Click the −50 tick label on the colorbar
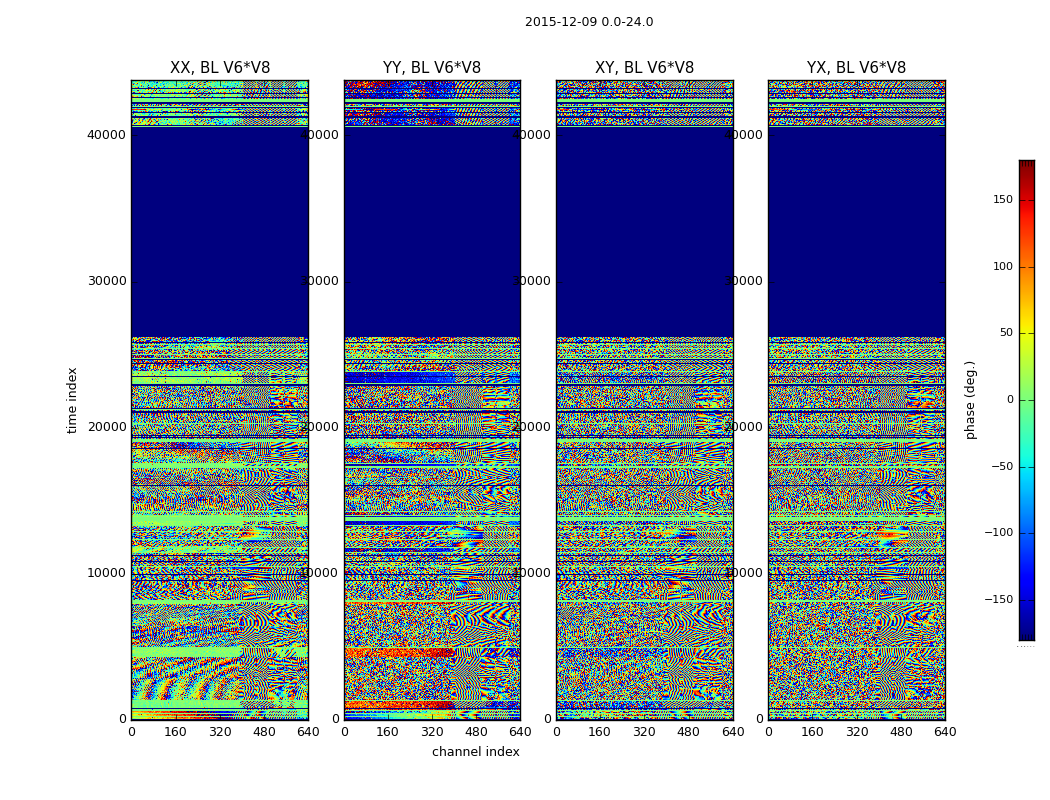The image size is (1050, 800). (1002, 467)
